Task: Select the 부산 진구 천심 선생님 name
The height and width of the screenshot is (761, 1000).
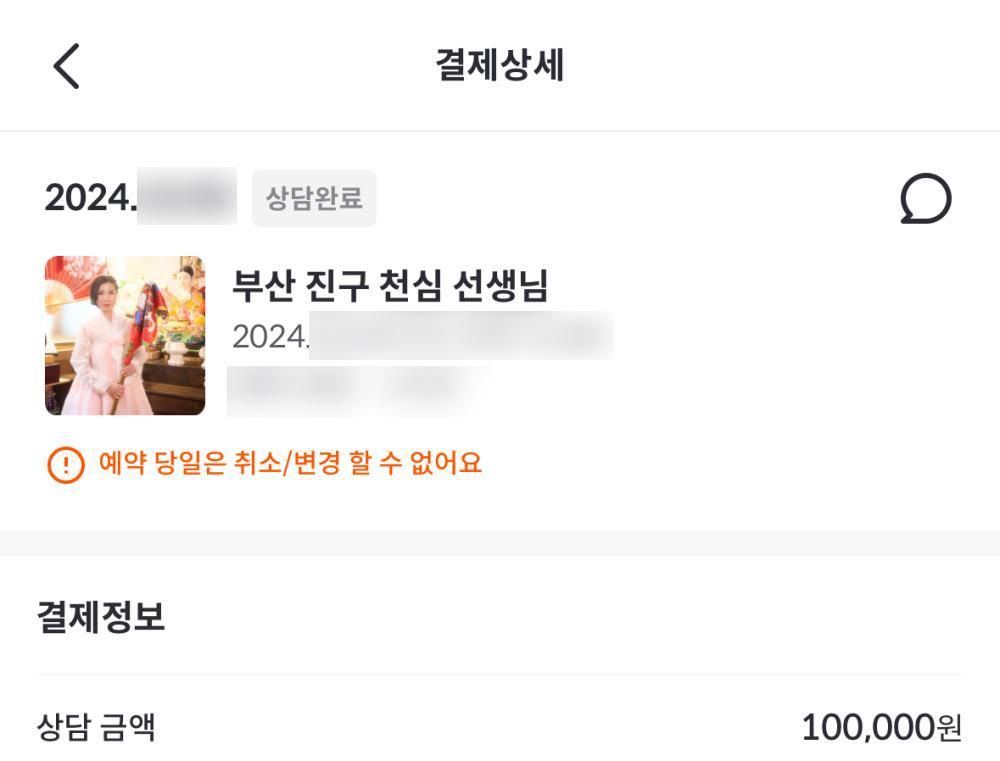Action: [390, 287]
